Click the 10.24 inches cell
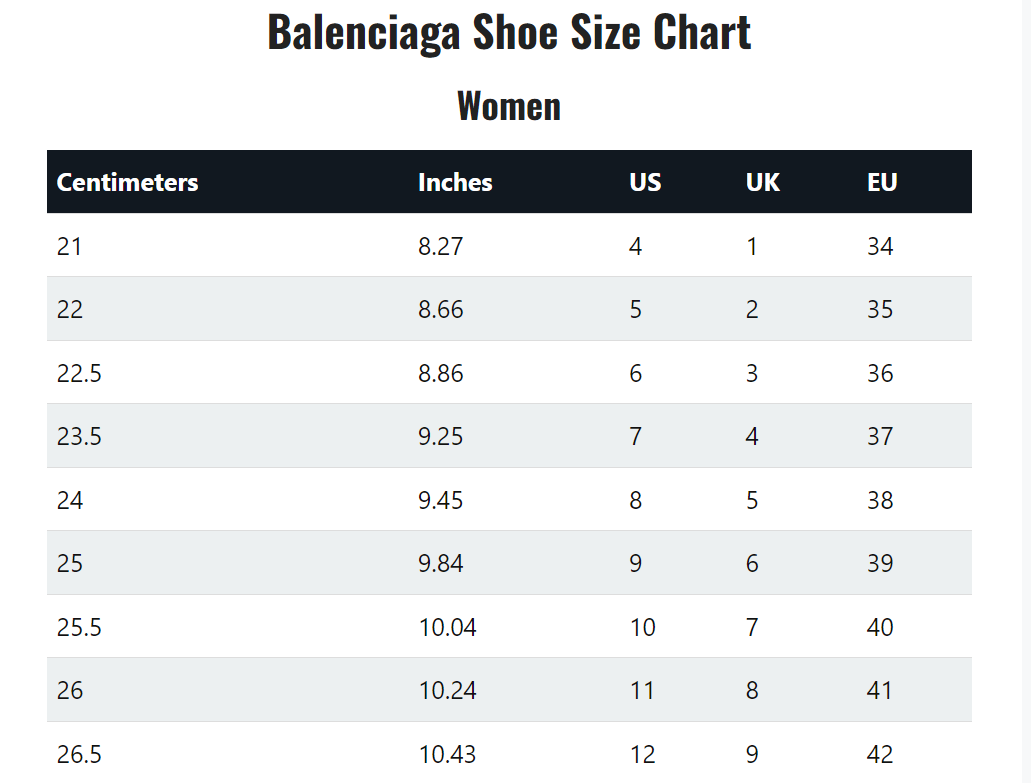 [x=447, y=690]
